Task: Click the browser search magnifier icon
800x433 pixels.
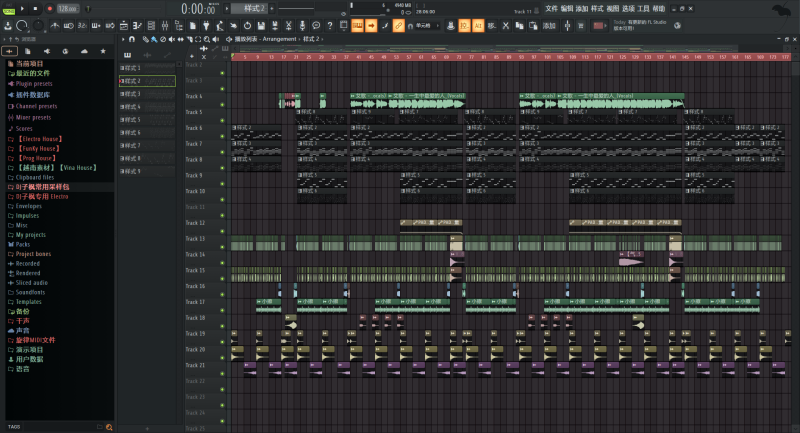Action: 109,427
